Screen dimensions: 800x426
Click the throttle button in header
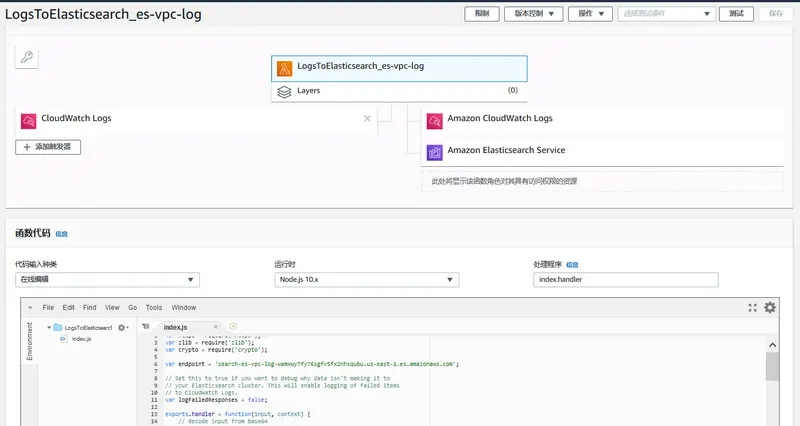[482, 14]
